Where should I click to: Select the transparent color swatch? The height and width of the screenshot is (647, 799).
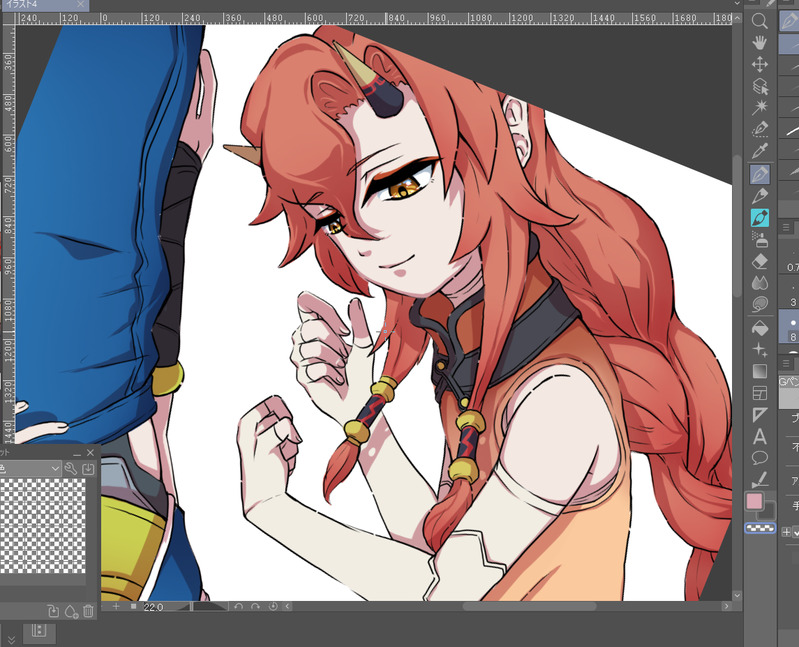(x=760, y=528)
